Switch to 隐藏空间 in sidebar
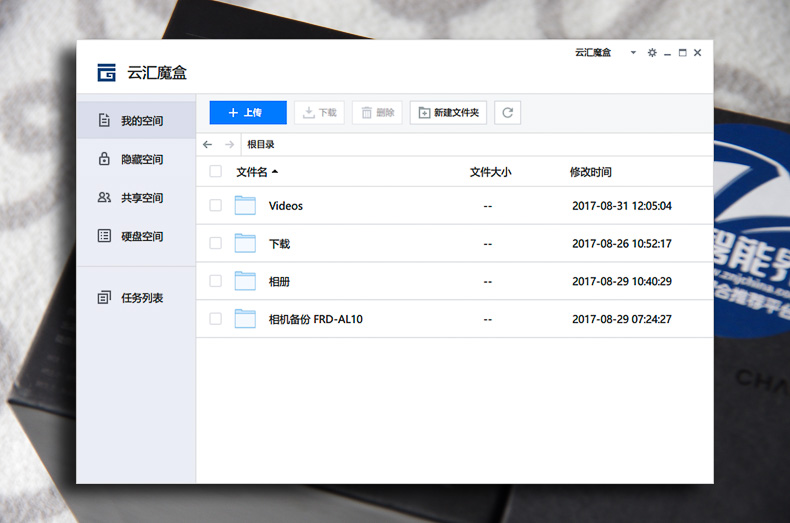 141,159
